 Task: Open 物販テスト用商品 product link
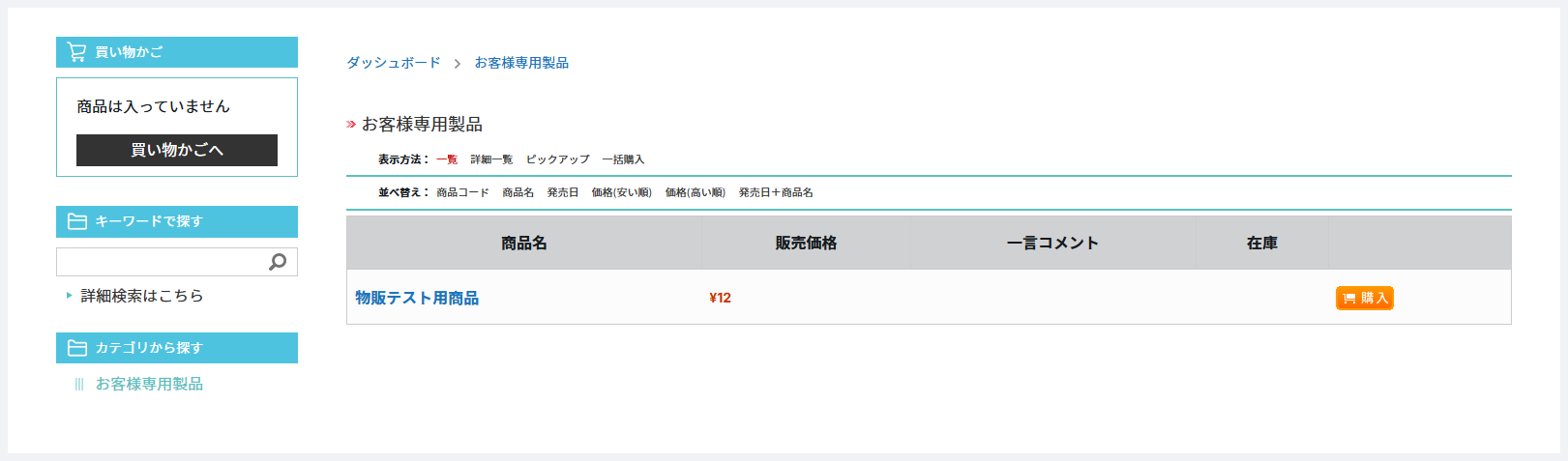click(x=417, y=298)
